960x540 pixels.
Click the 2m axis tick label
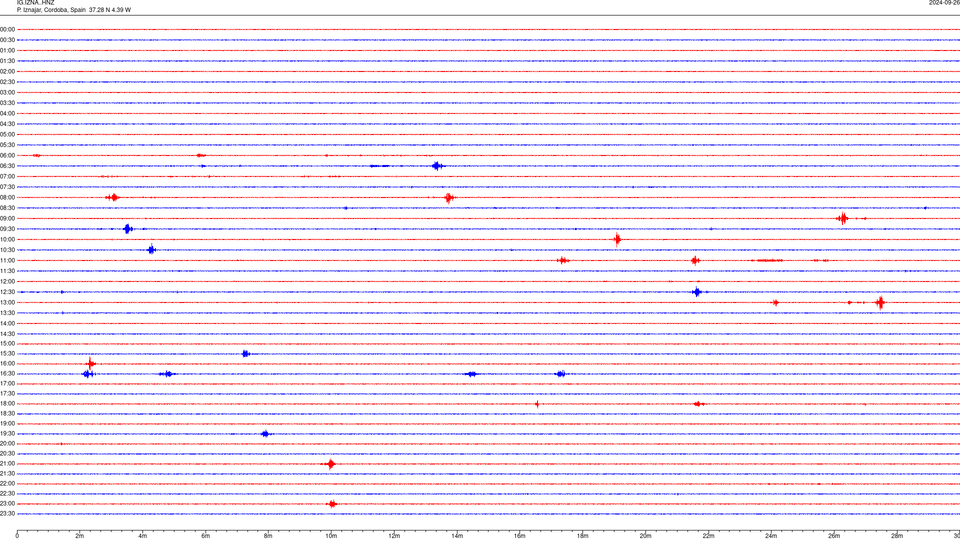click(80, 536)
